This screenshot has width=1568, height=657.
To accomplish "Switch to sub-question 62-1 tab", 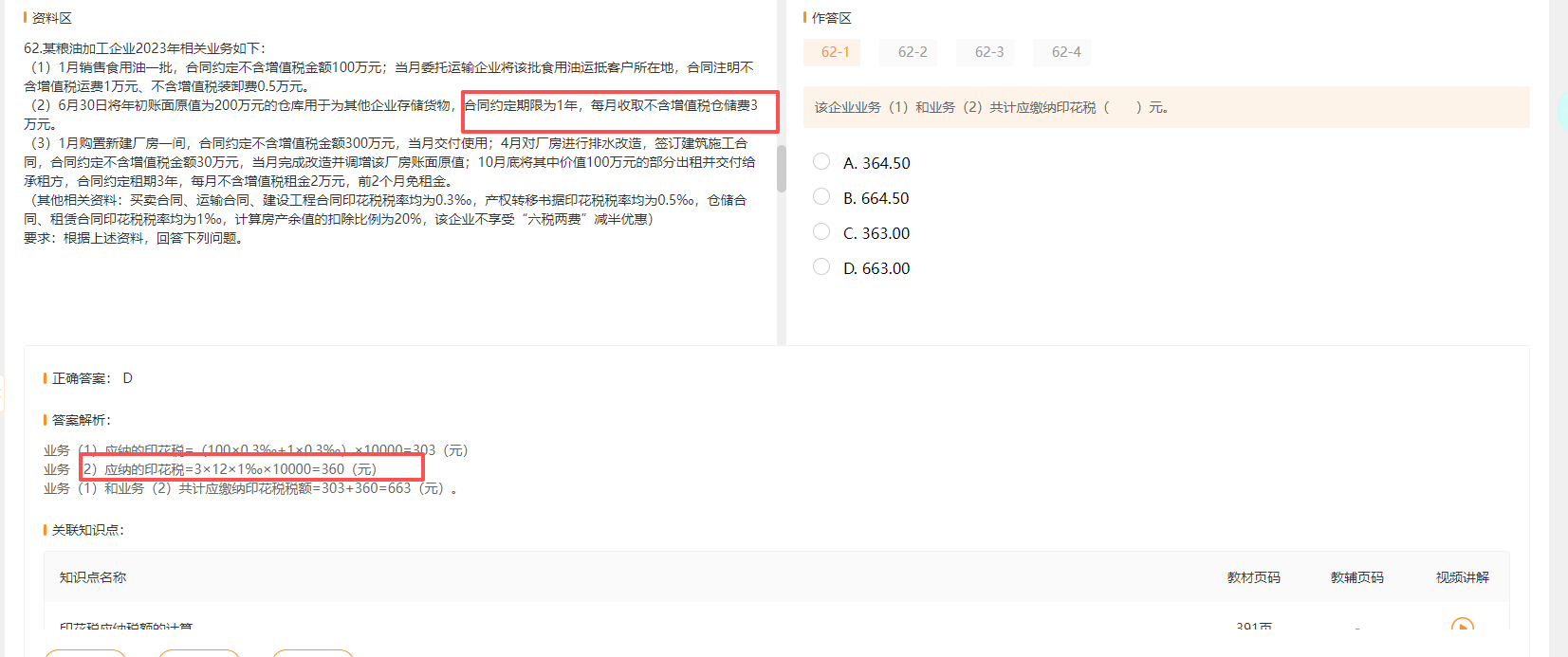I will (x=834, y=52).
